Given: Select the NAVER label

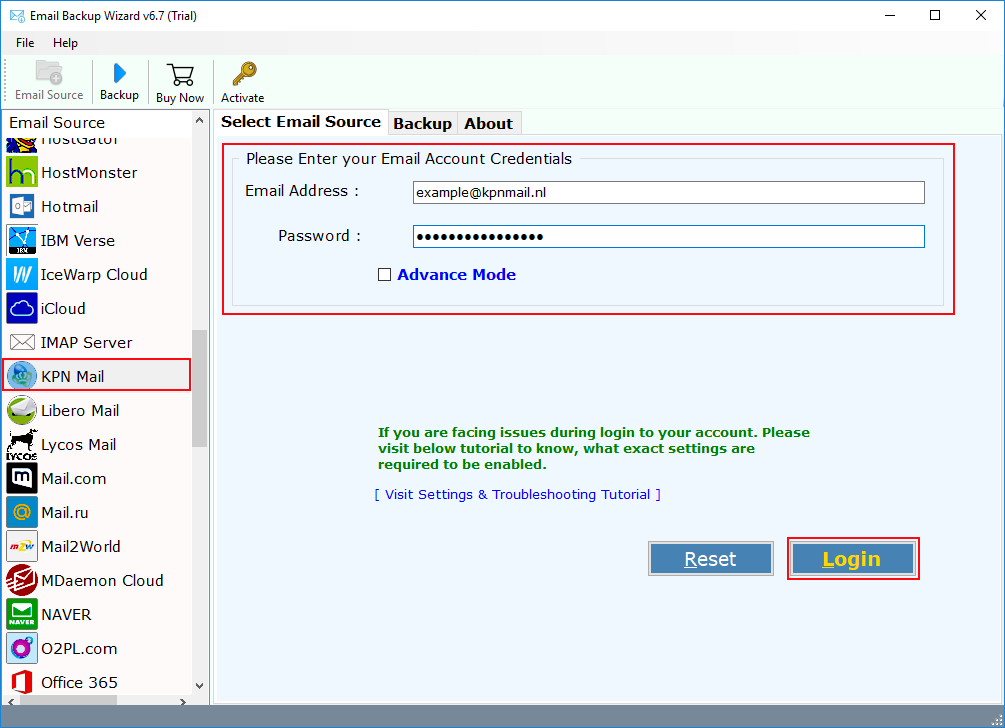Looking at the screenshot, I should pyautogui.click(x=66, y=615).
